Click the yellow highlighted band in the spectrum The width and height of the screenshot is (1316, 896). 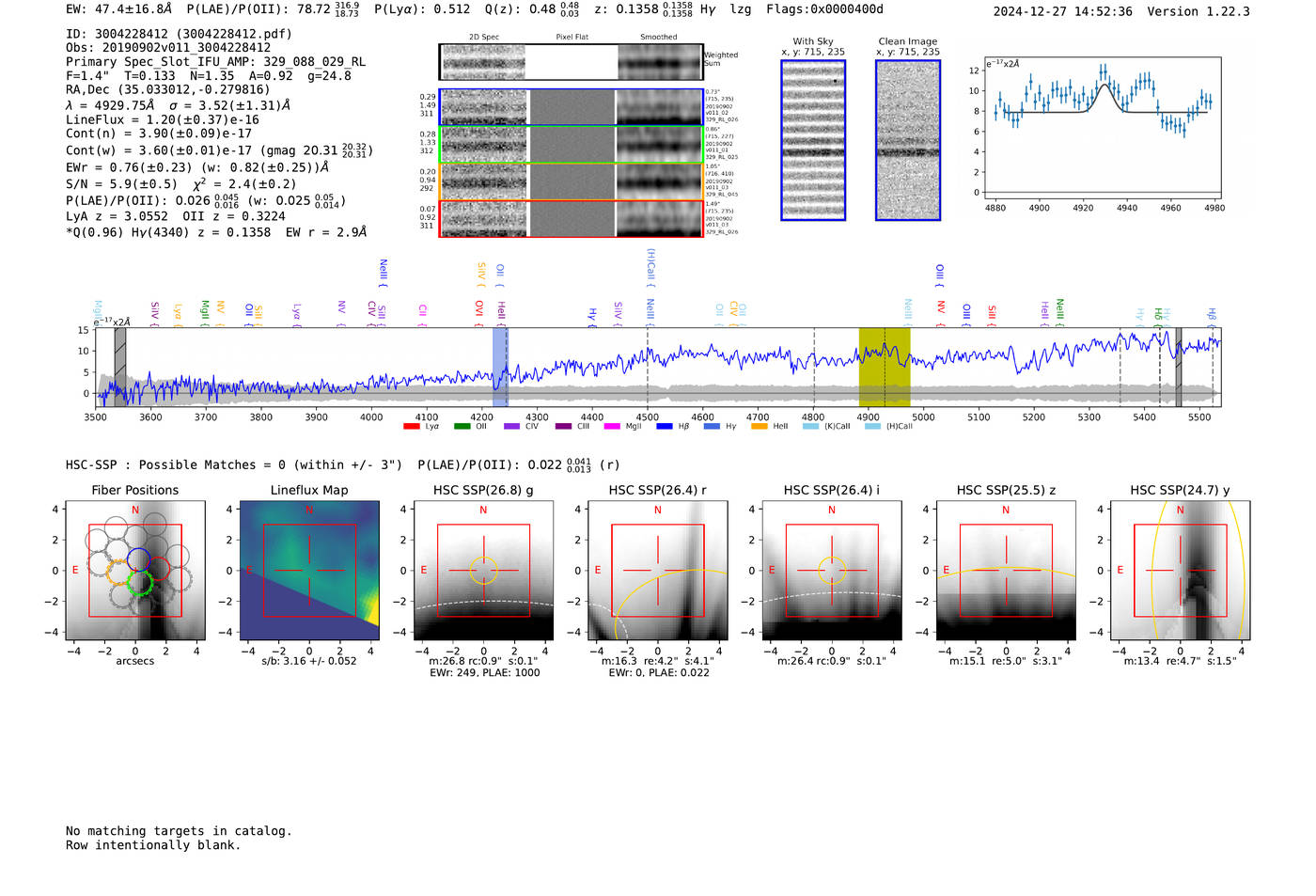[884, 367]
